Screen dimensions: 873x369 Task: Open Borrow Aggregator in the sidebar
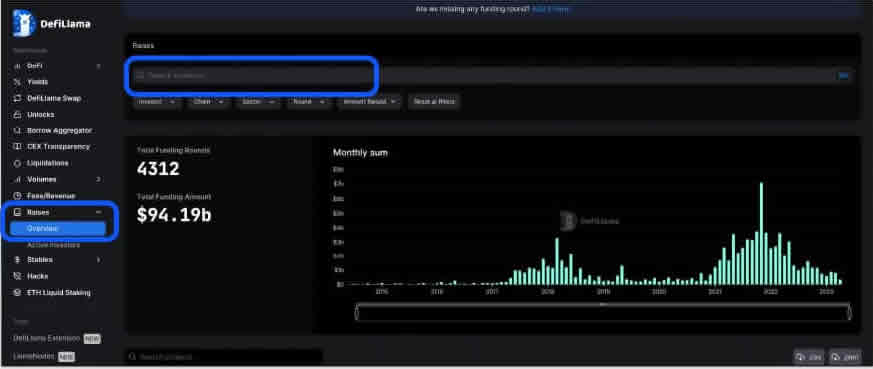60,130
